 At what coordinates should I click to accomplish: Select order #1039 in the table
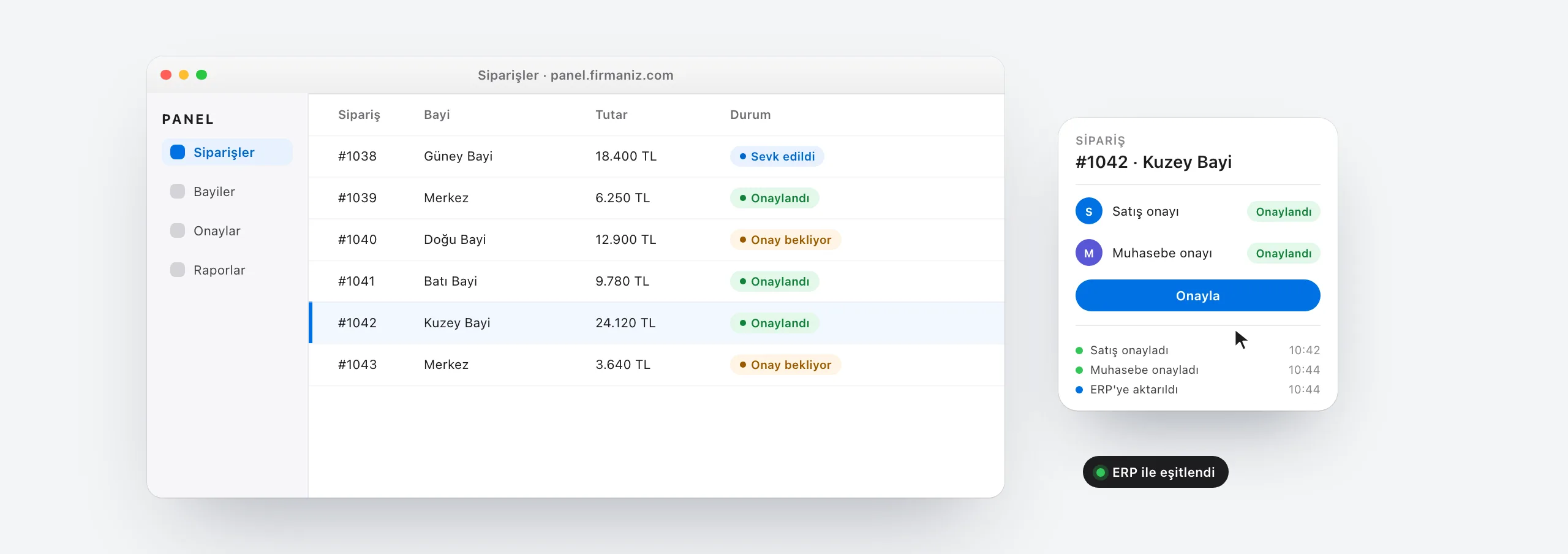[657, 198]
